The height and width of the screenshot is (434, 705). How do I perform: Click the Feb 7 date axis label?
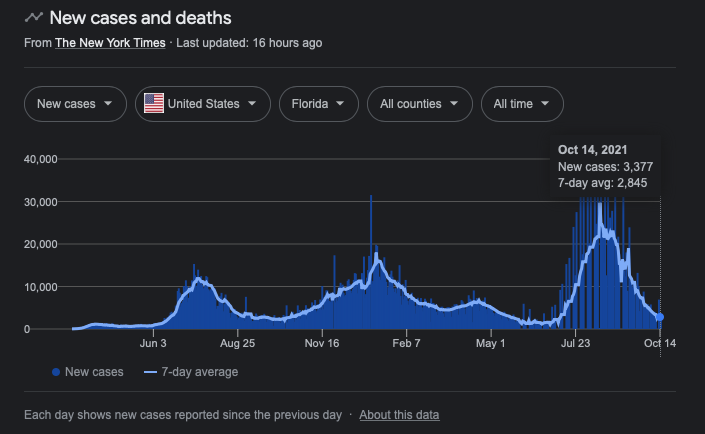coord(407,343)
